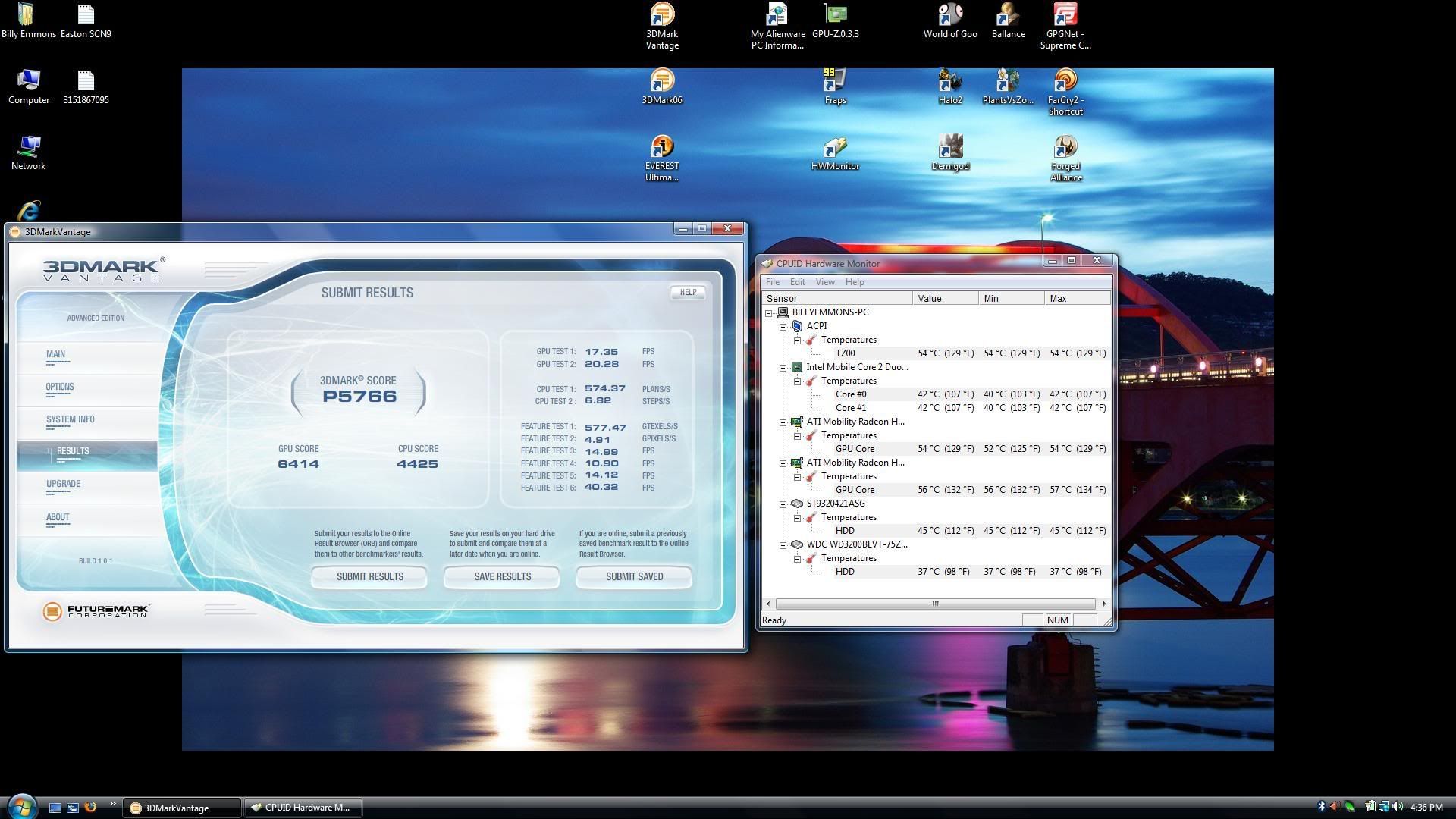Click the Bluetooth tray icon
Screen dimensions: 1456x819
click(1321, 807)
